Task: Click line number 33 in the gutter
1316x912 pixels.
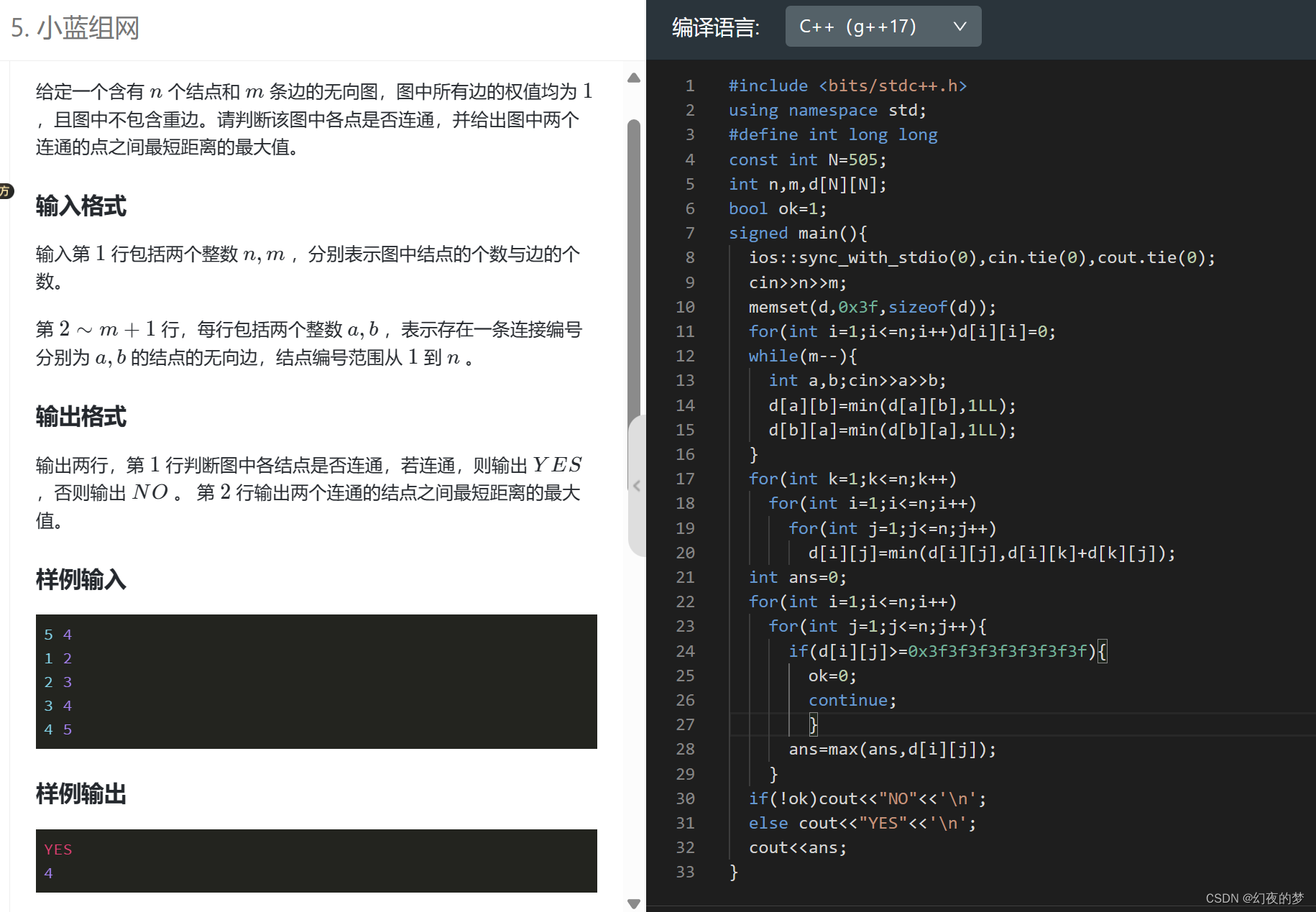Action: [x=685, y=872]
